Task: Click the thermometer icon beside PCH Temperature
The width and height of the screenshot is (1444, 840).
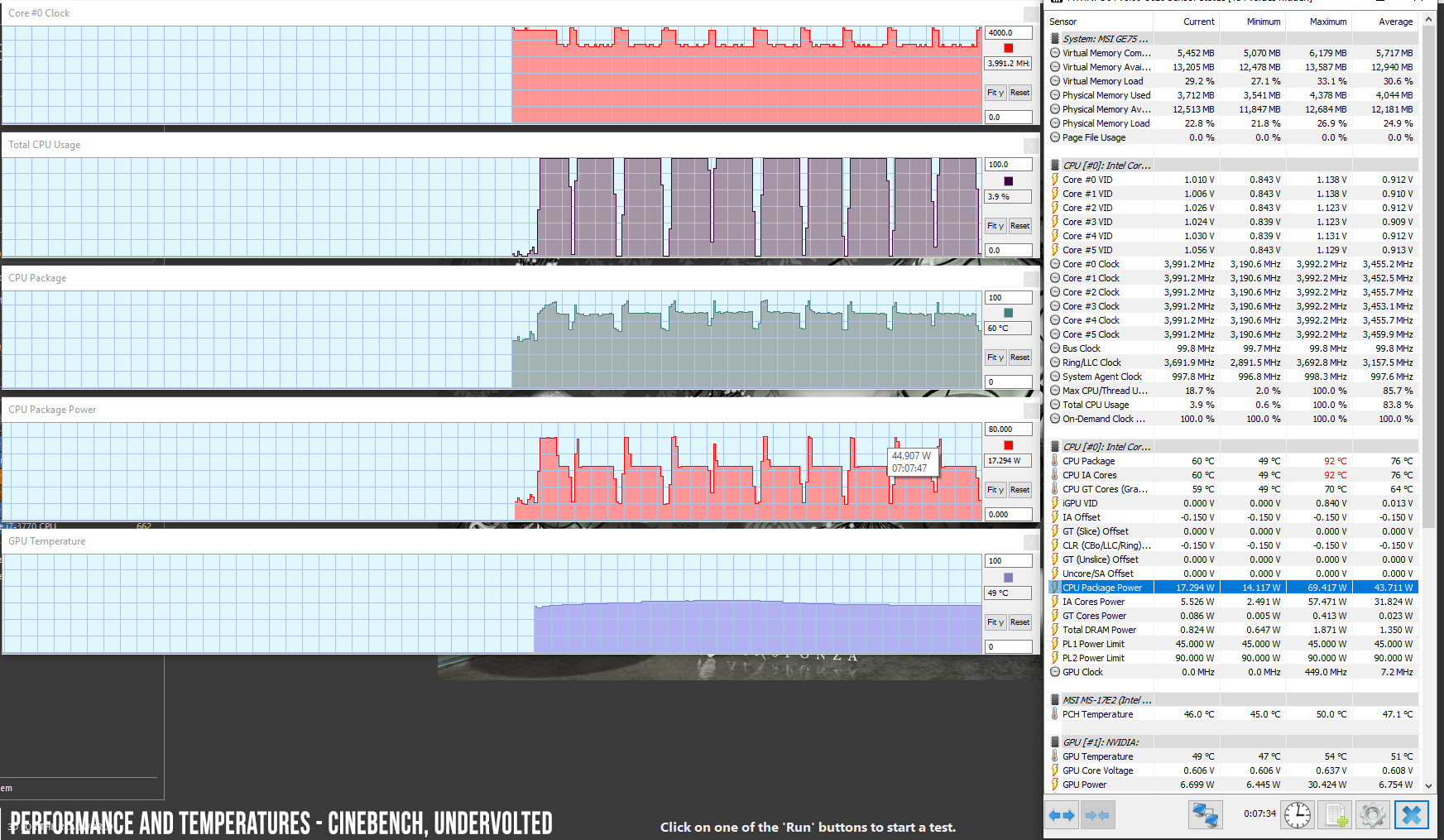Action: pyautogui.click(x=1055, y=714)
